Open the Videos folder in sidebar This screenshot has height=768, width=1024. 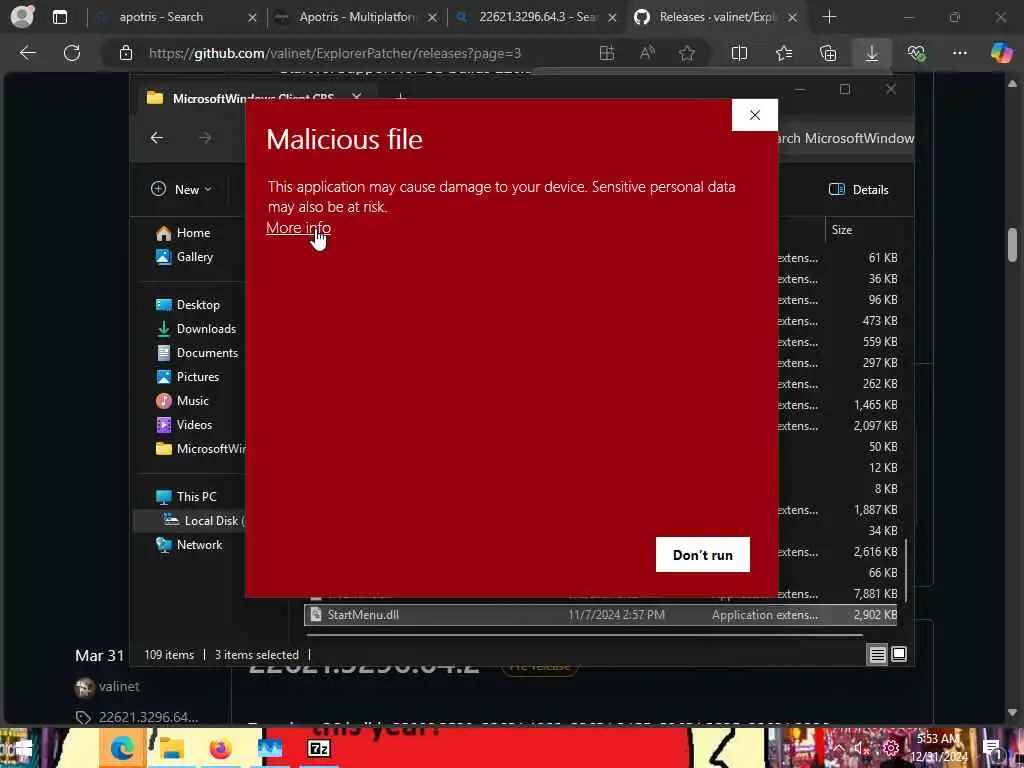pos(184,425)
